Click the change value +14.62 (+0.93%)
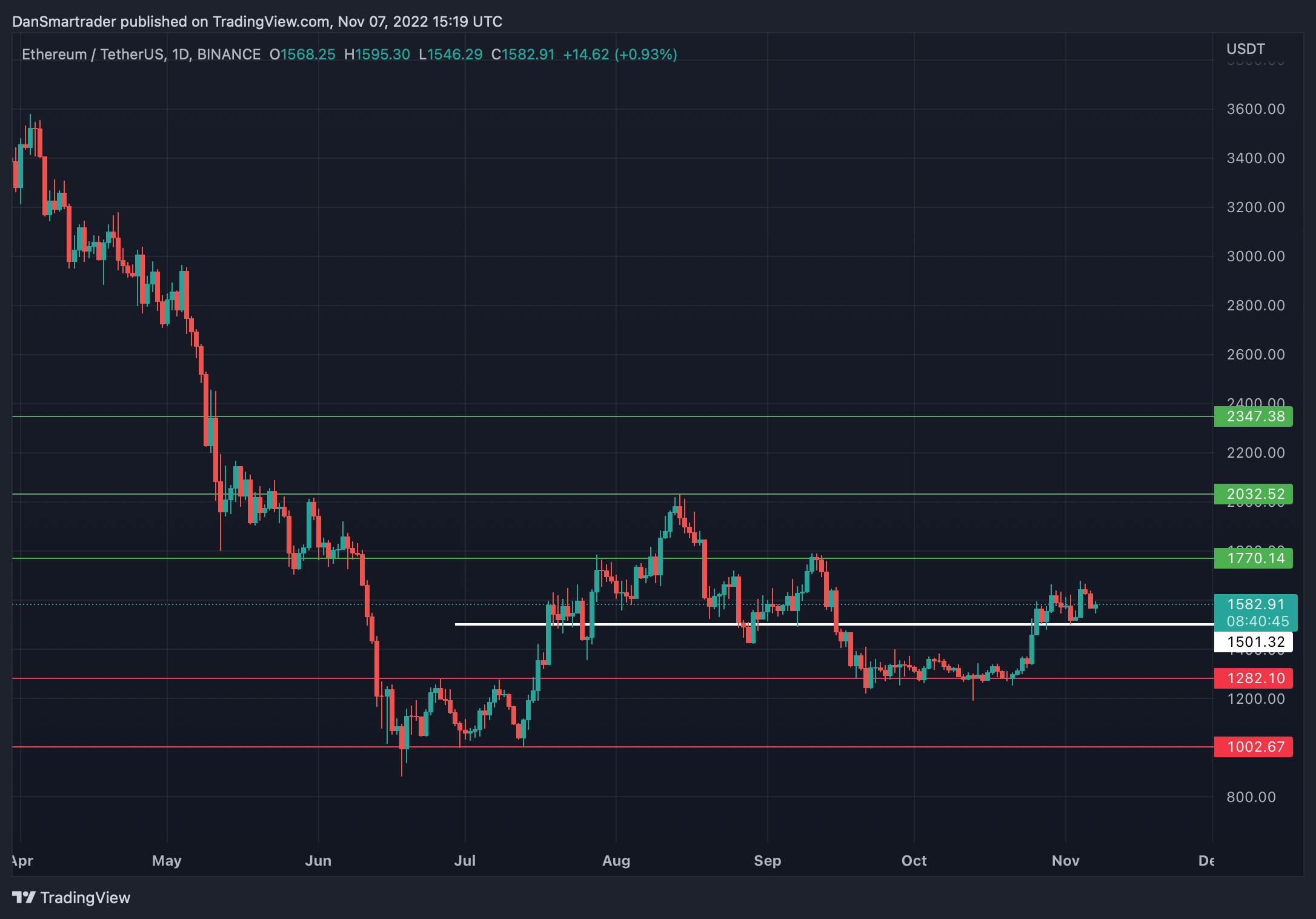This screenshot has width=1316, height=919. coord(620,55)
